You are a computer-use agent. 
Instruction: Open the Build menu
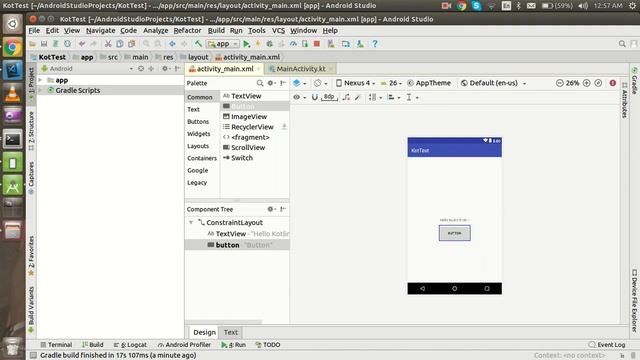point(216,31)
